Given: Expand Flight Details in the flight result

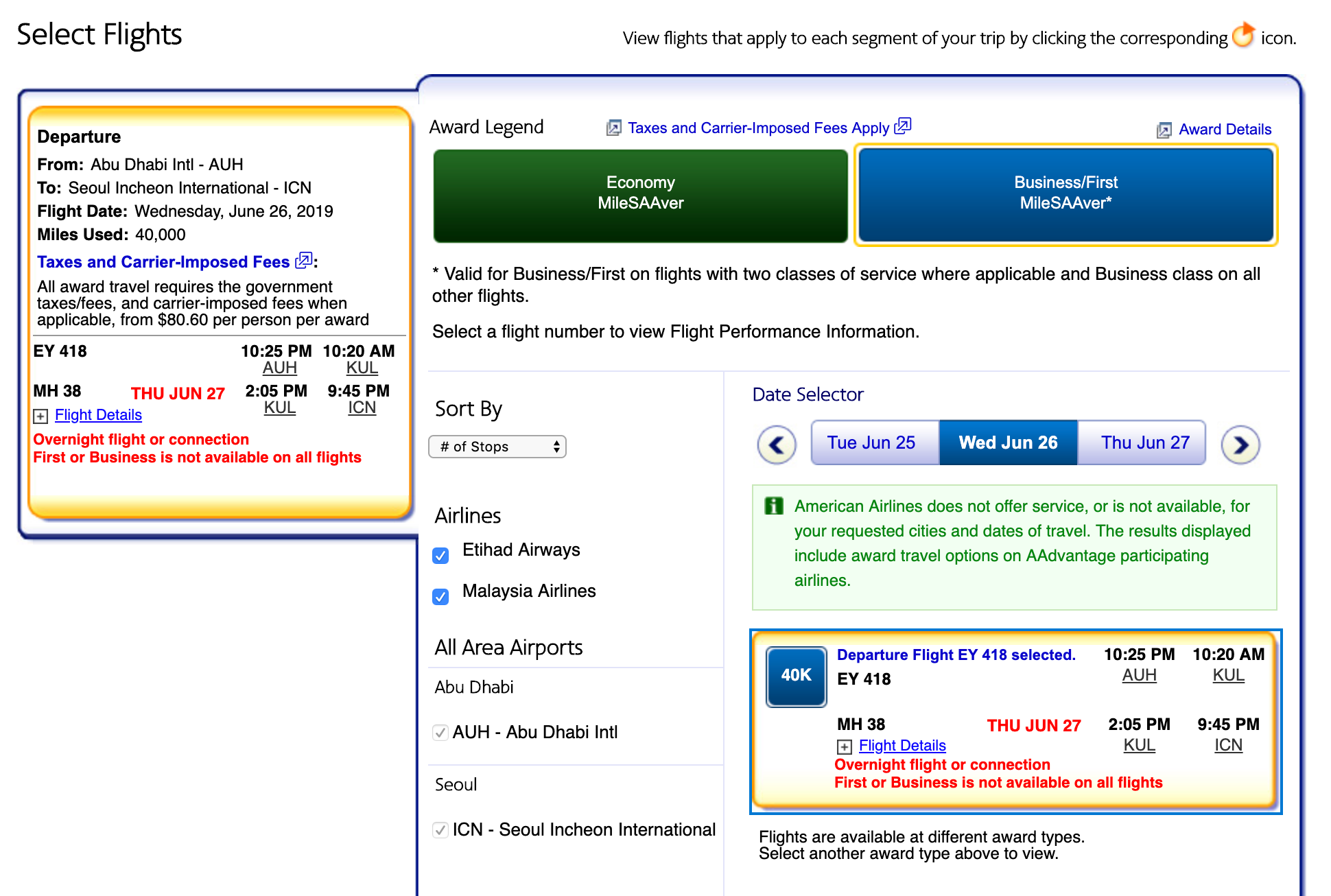Looking at the screenshot, I should [x=902, y=746].
